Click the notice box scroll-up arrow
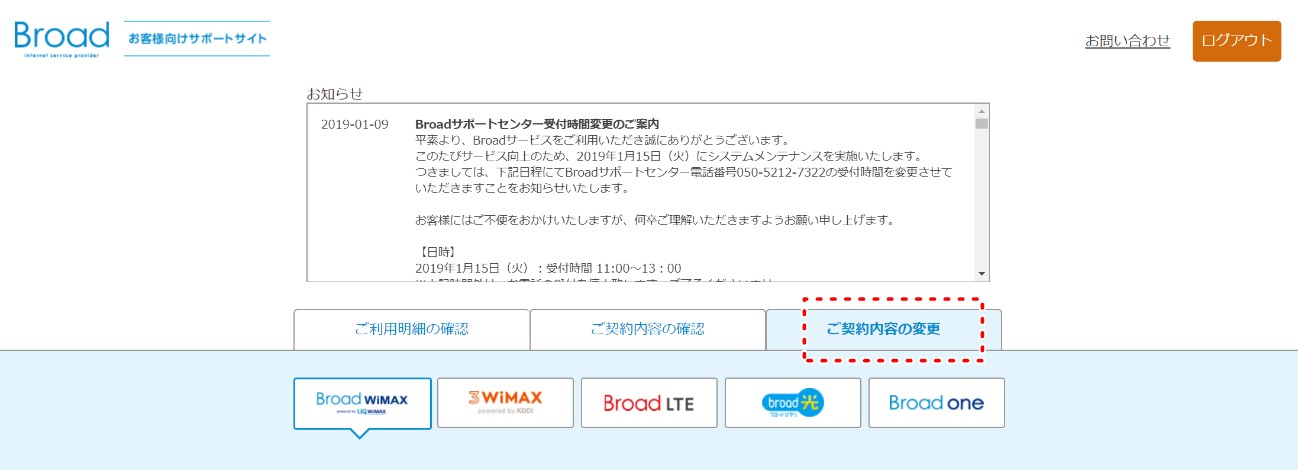The image size is (1298, 470). point(982,110)
